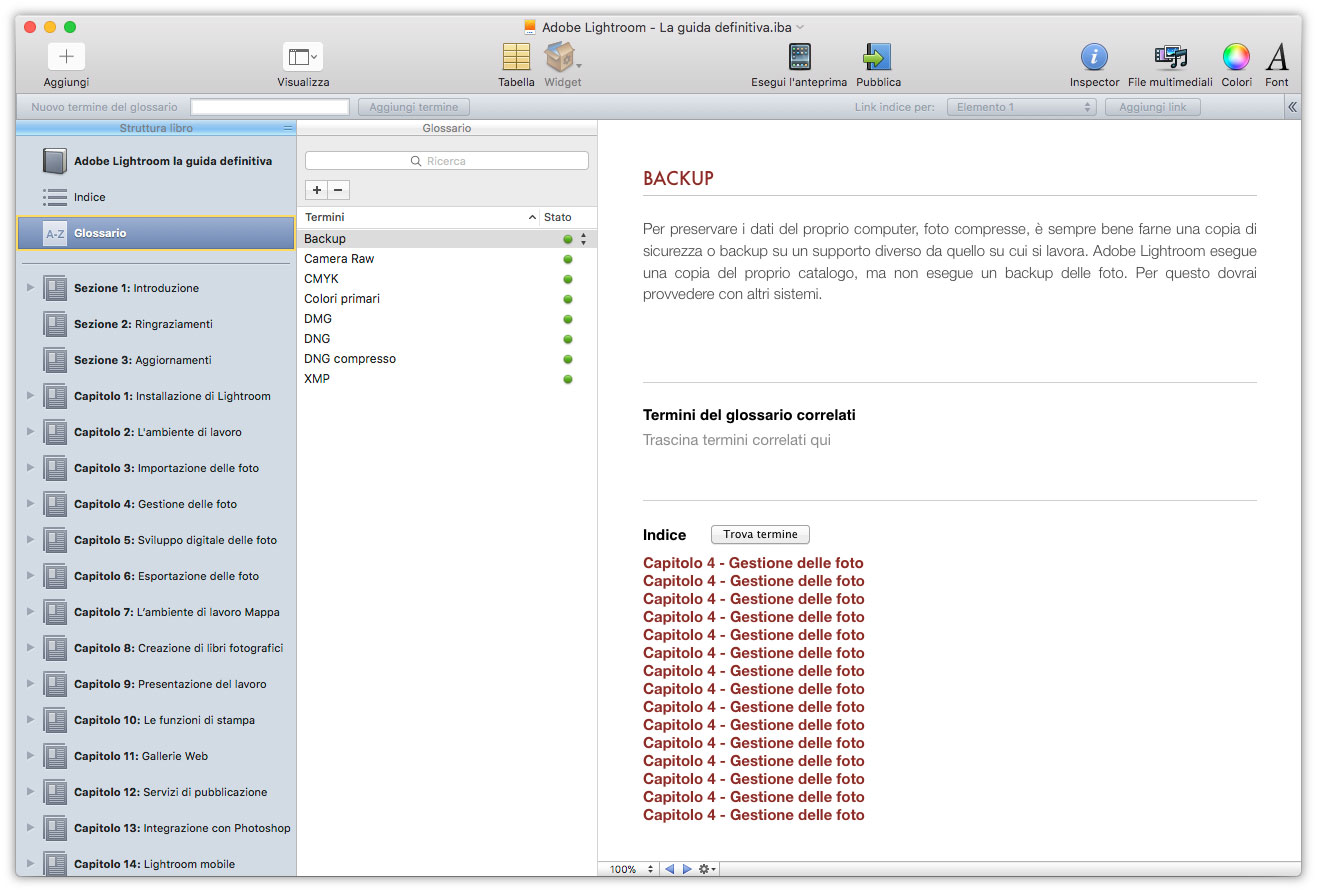
Task: Open the Link indice per Elemento 1 dropdown
Action: pos(1021,107)
